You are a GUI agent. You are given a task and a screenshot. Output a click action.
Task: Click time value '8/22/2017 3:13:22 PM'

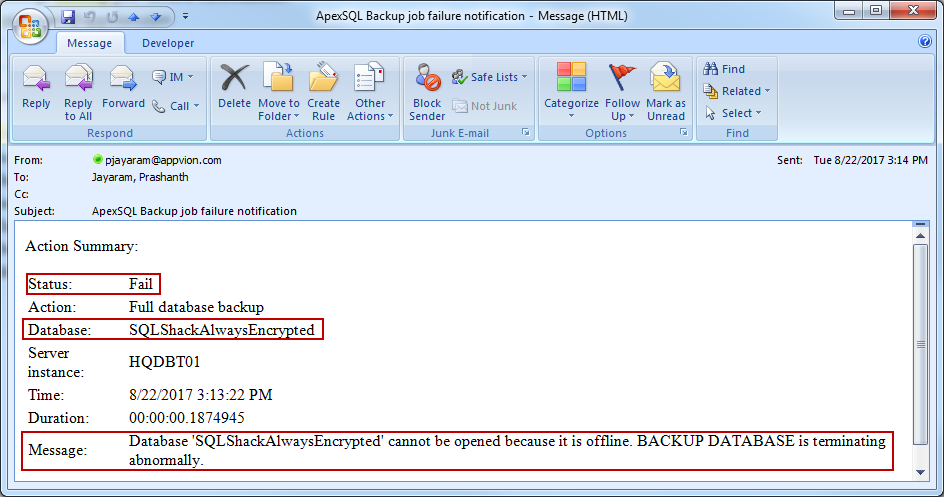pos(200,395)
